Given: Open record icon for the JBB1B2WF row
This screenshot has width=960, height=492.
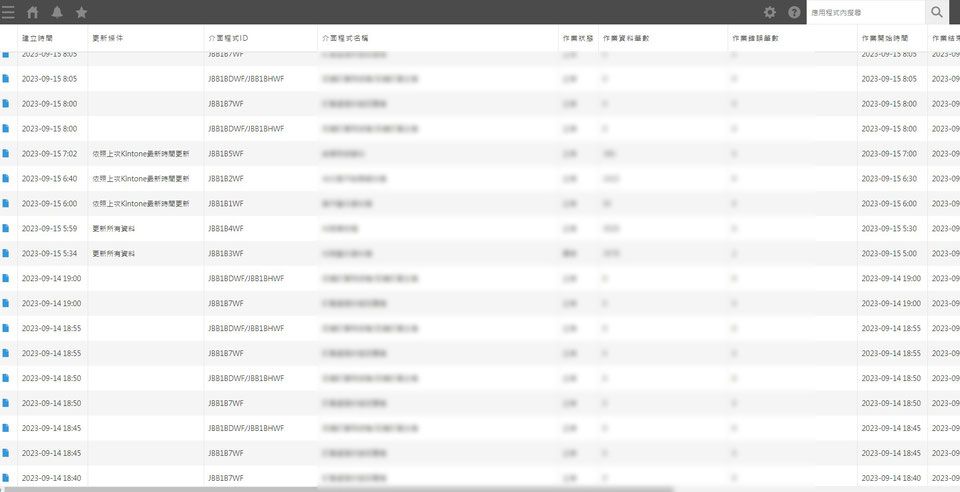Looking at the screenshot, I should [x=6, y=179].
